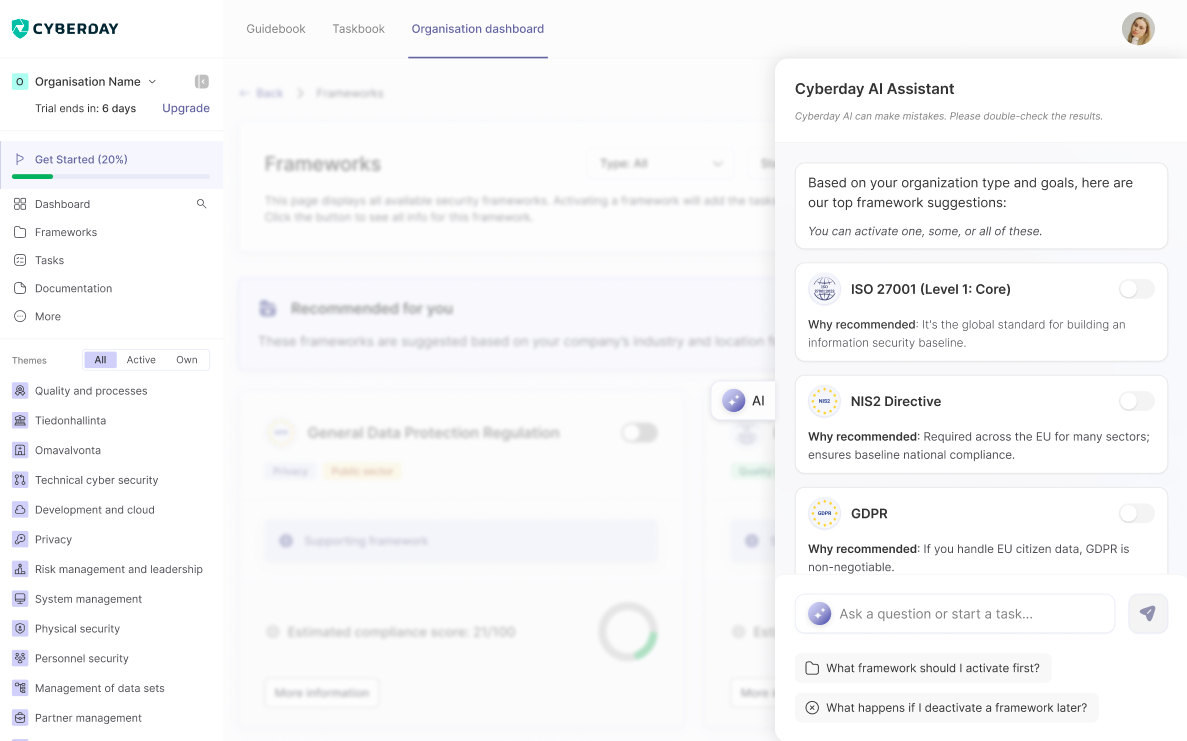
Task: Ask what happens if I deactivate later
Action: click(946, 708)
